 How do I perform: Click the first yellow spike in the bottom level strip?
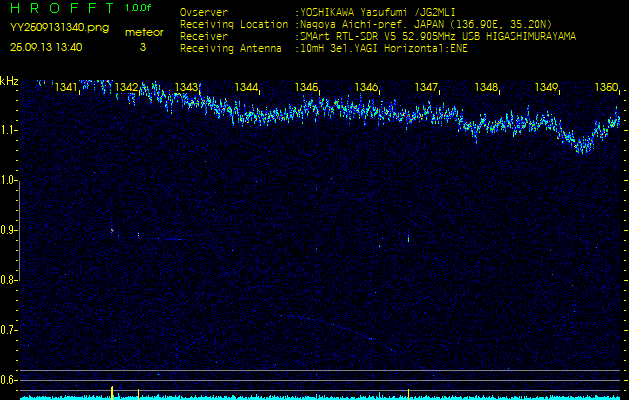(x=113, y=390)
